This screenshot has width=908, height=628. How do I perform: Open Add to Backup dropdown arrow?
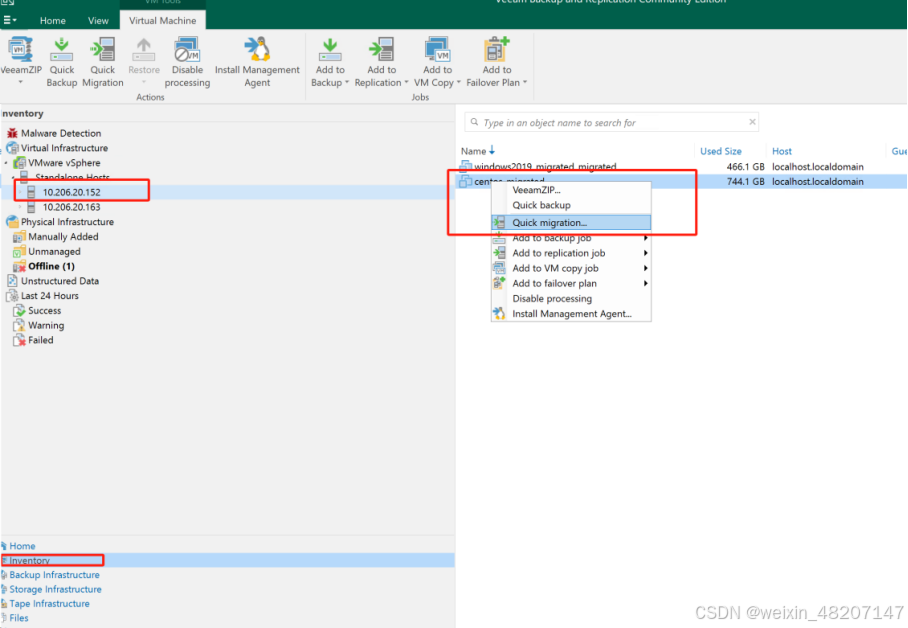(x=347, y=82)
